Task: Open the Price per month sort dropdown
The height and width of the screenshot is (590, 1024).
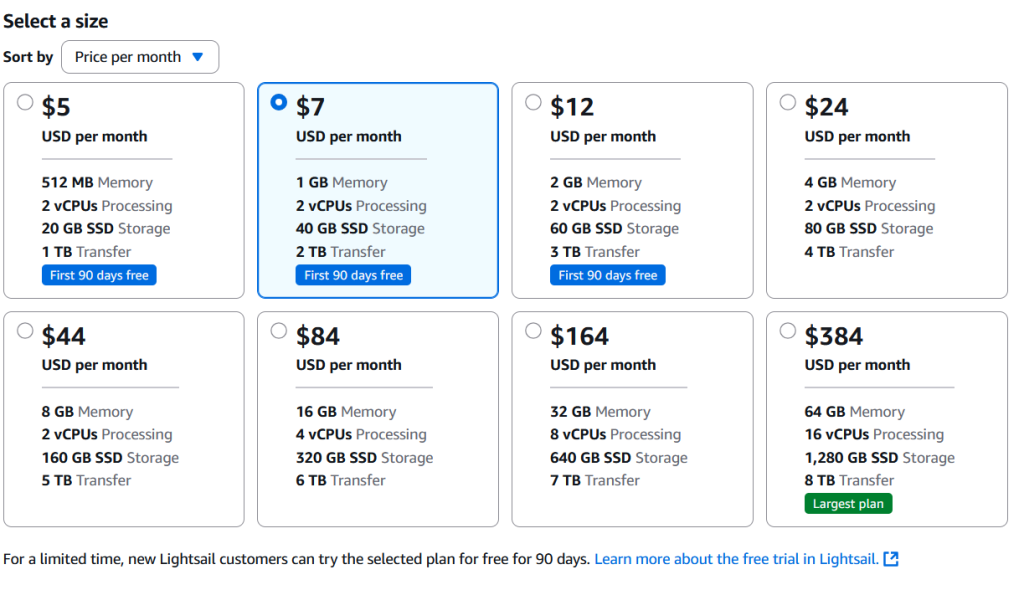Action: 140,57
